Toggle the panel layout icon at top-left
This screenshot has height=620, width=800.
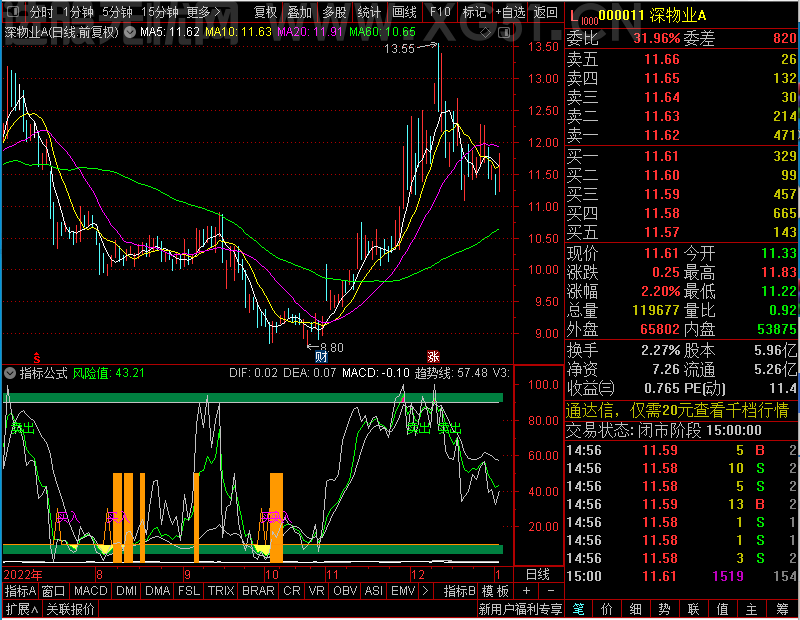[x=13, y=11]
